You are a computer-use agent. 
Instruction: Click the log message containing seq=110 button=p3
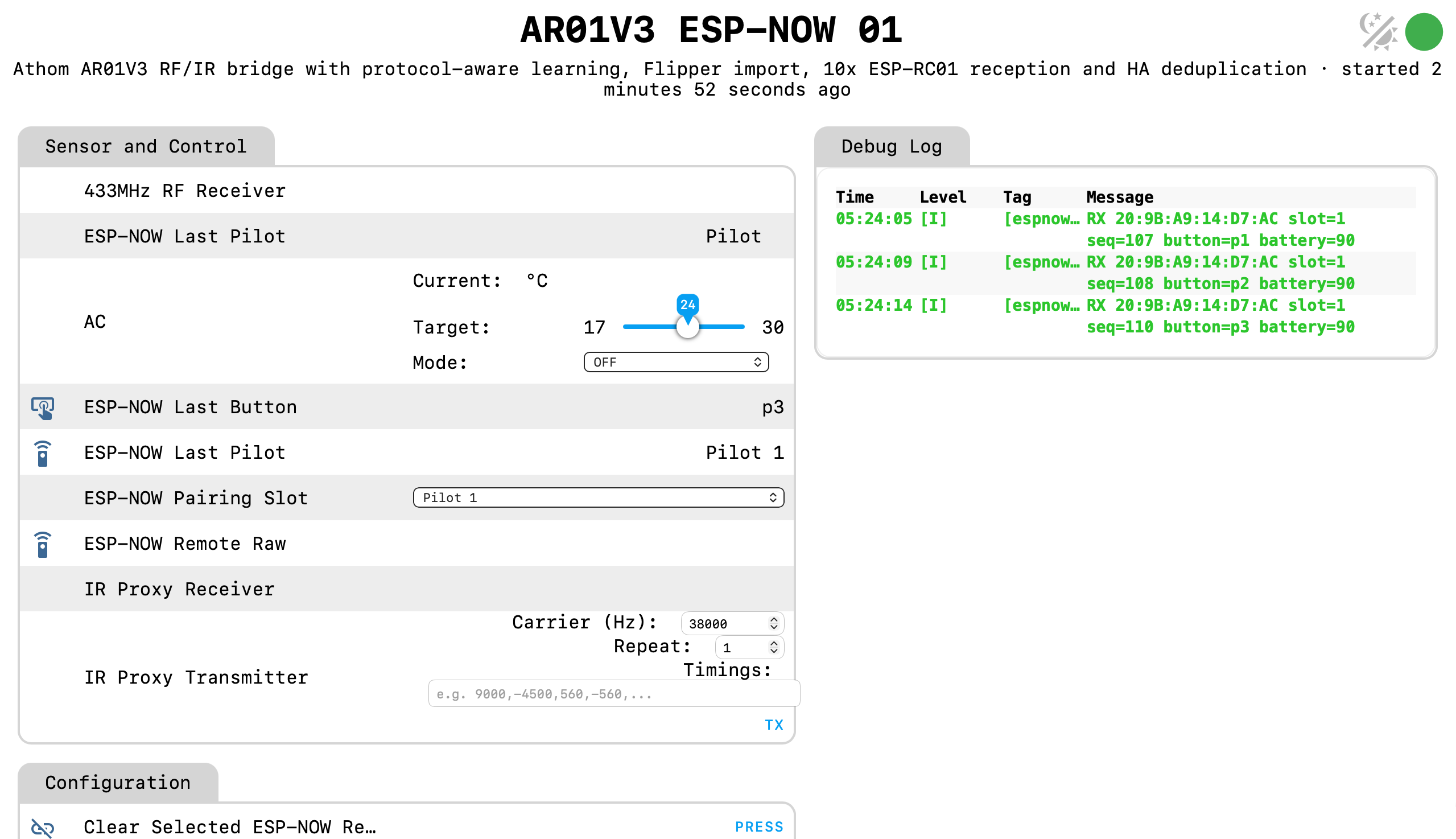point(1220,316)
